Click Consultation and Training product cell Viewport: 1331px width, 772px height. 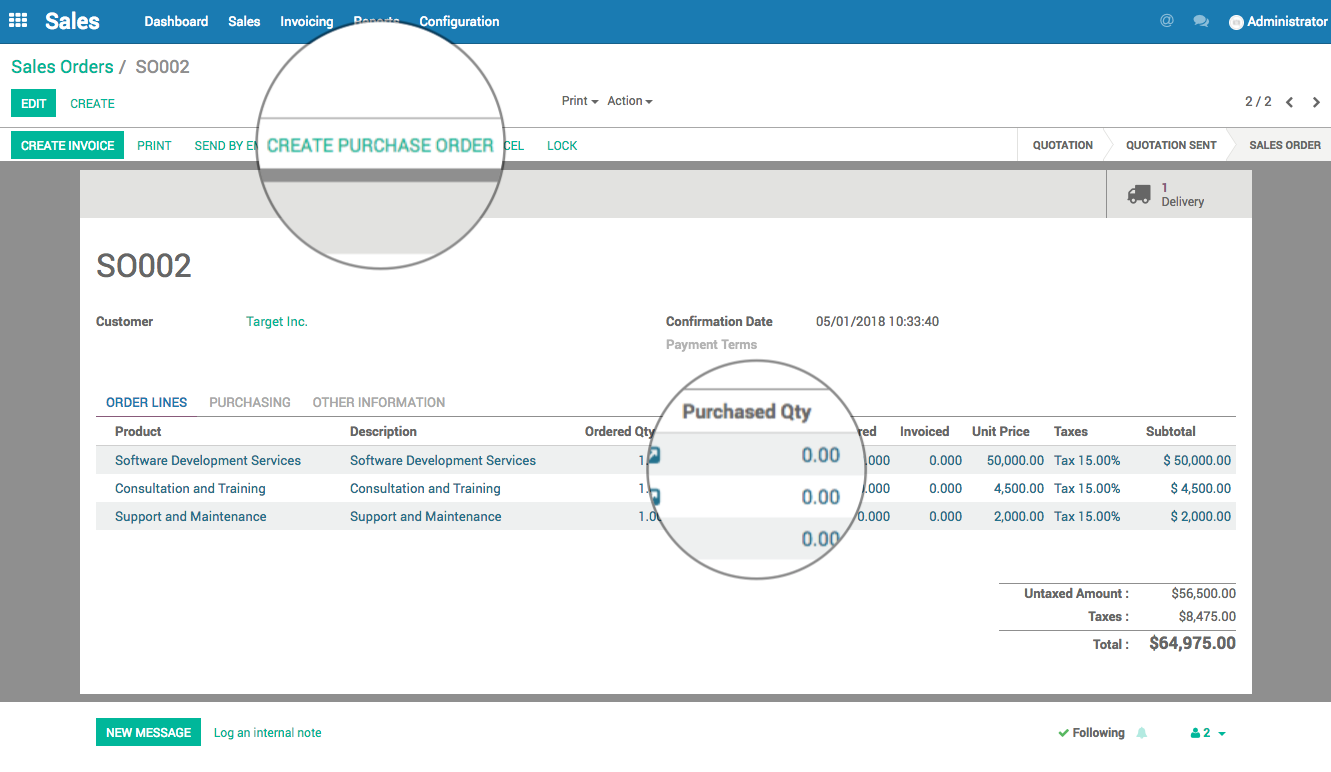[x=190, y=489]
